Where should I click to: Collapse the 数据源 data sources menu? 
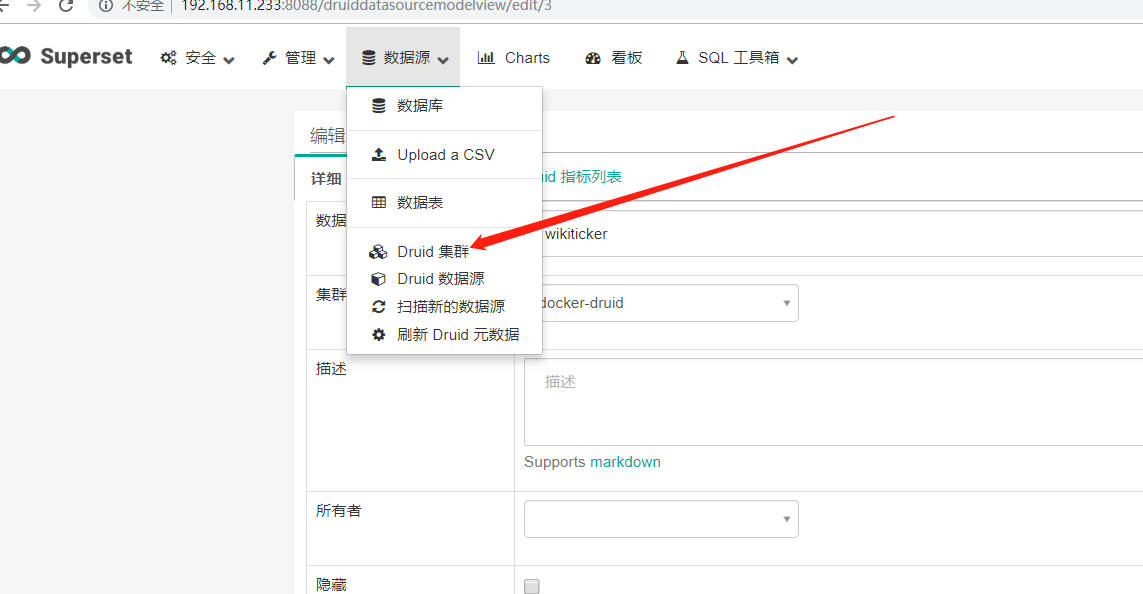403,58
